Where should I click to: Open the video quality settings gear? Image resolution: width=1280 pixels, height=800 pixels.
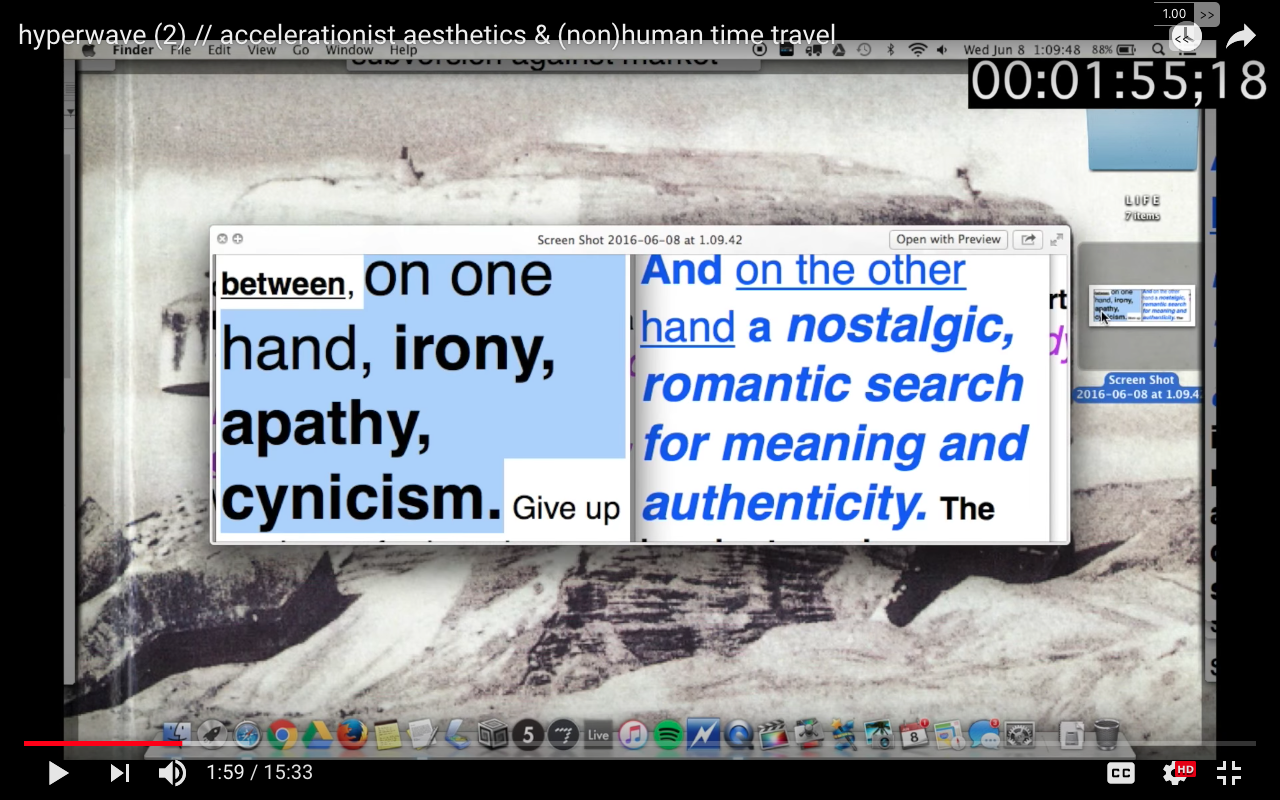tap(1172, 772)
